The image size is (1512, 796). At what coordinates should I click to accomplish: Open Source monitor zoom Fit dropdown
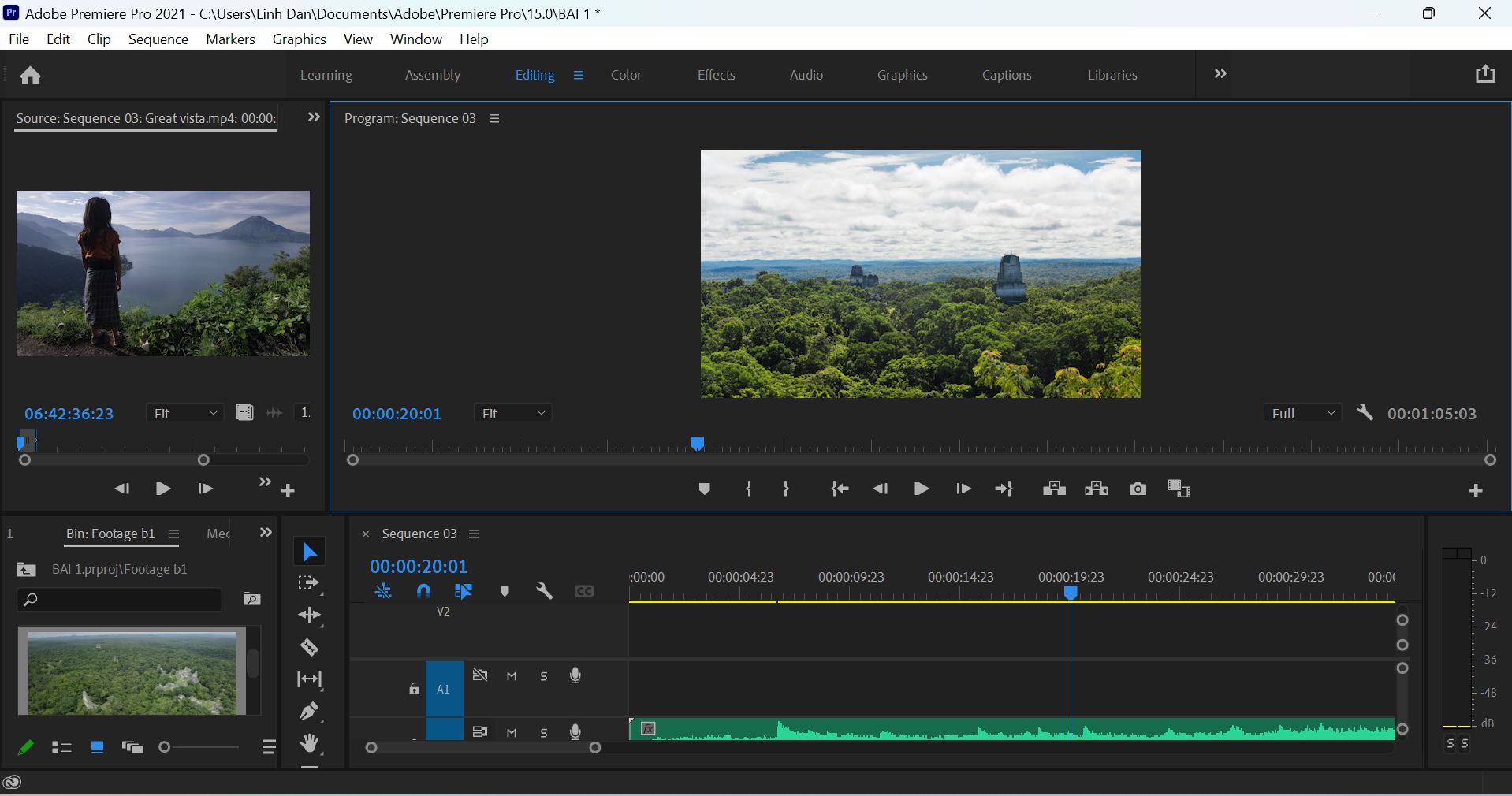click(x=184, y=413)
